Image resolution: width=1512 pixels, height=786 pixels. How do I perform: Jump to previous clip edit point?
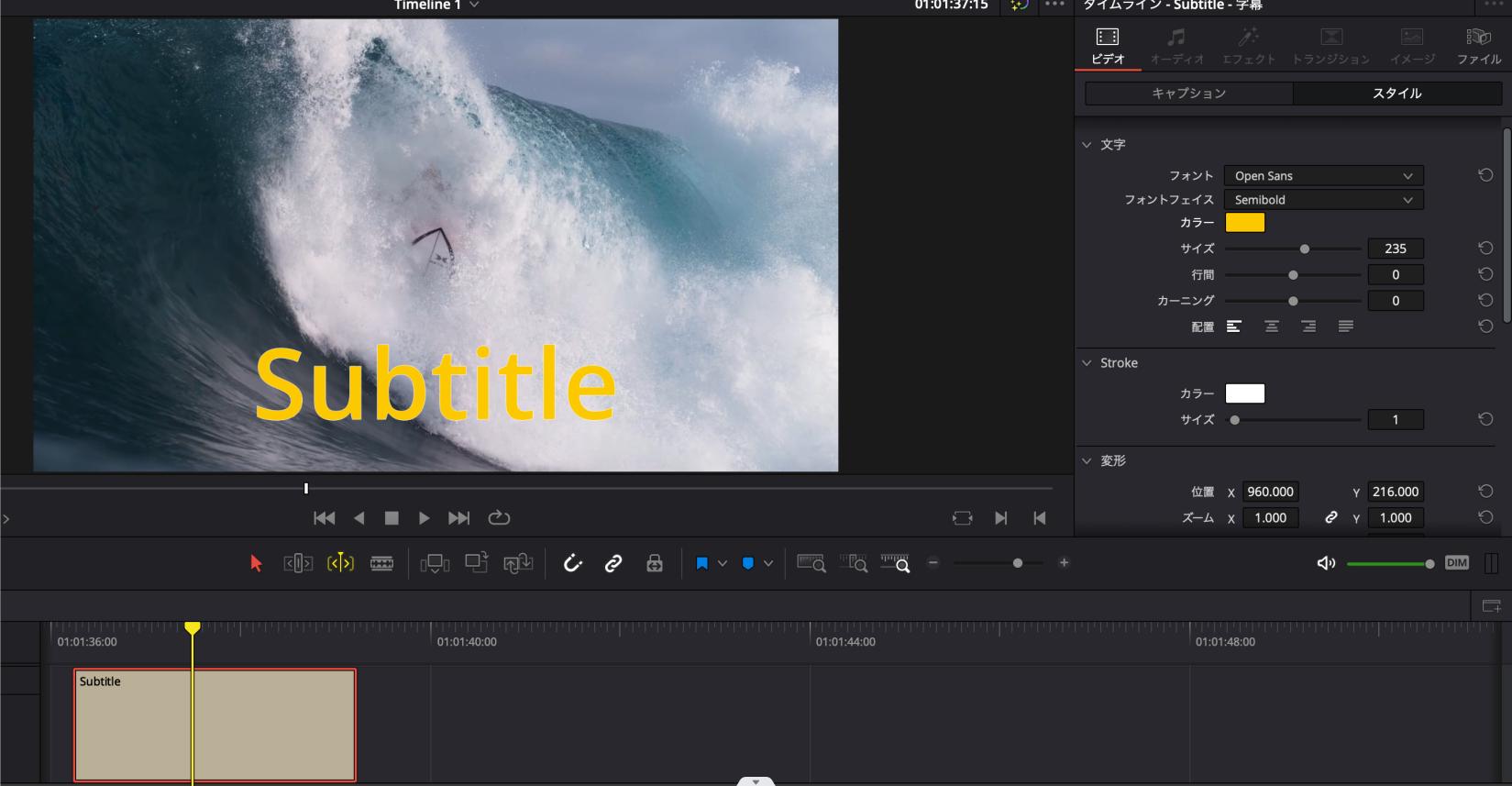click(x=1040, y=518)
